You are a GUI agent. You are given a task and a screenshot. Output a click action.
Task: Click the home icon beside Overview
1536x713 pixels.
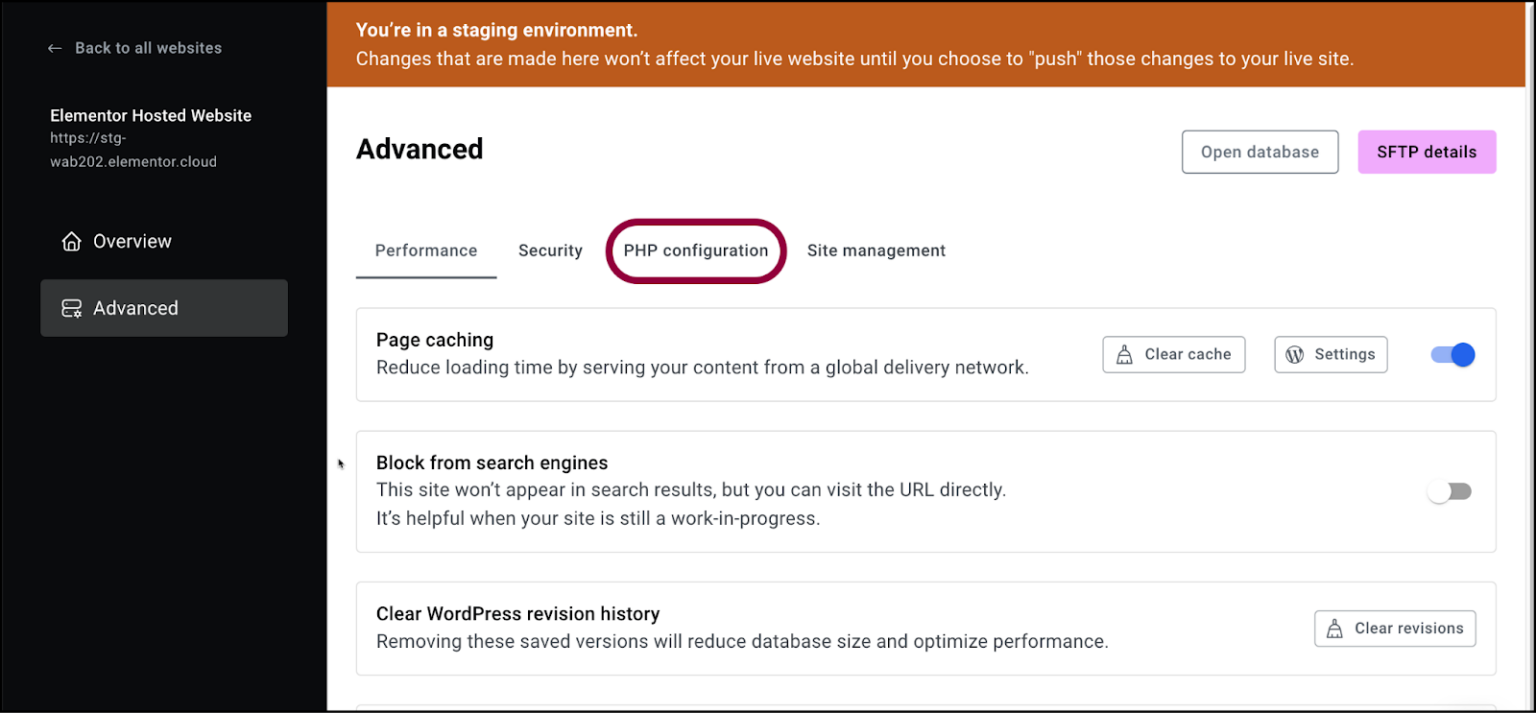pyautogui.click(x=71, y=242)
